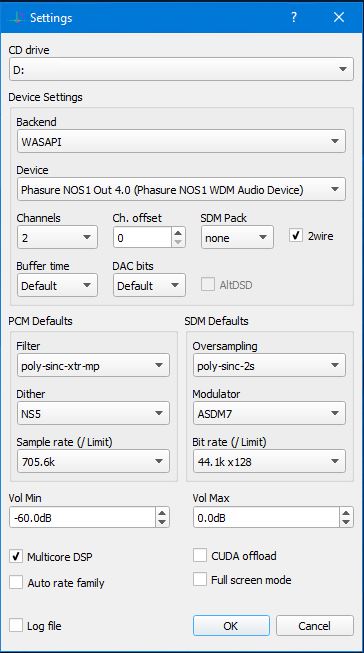Click inside the Vol Min field
364x653 pixels.
pyautogui.click(x=82, y=518)
